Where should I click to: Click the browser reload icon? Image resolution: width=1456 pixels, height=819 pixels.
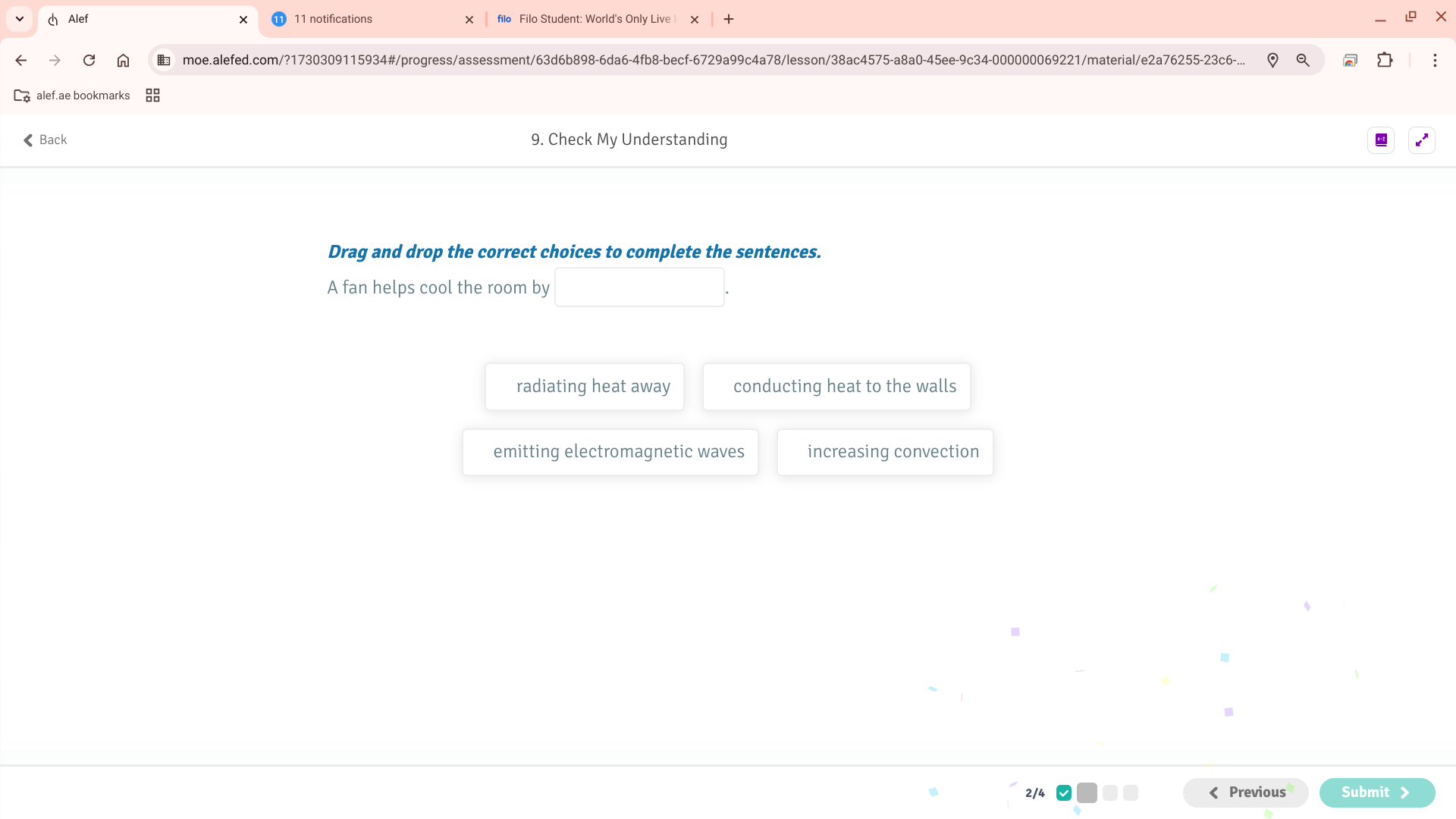click(x=89, y=61)
